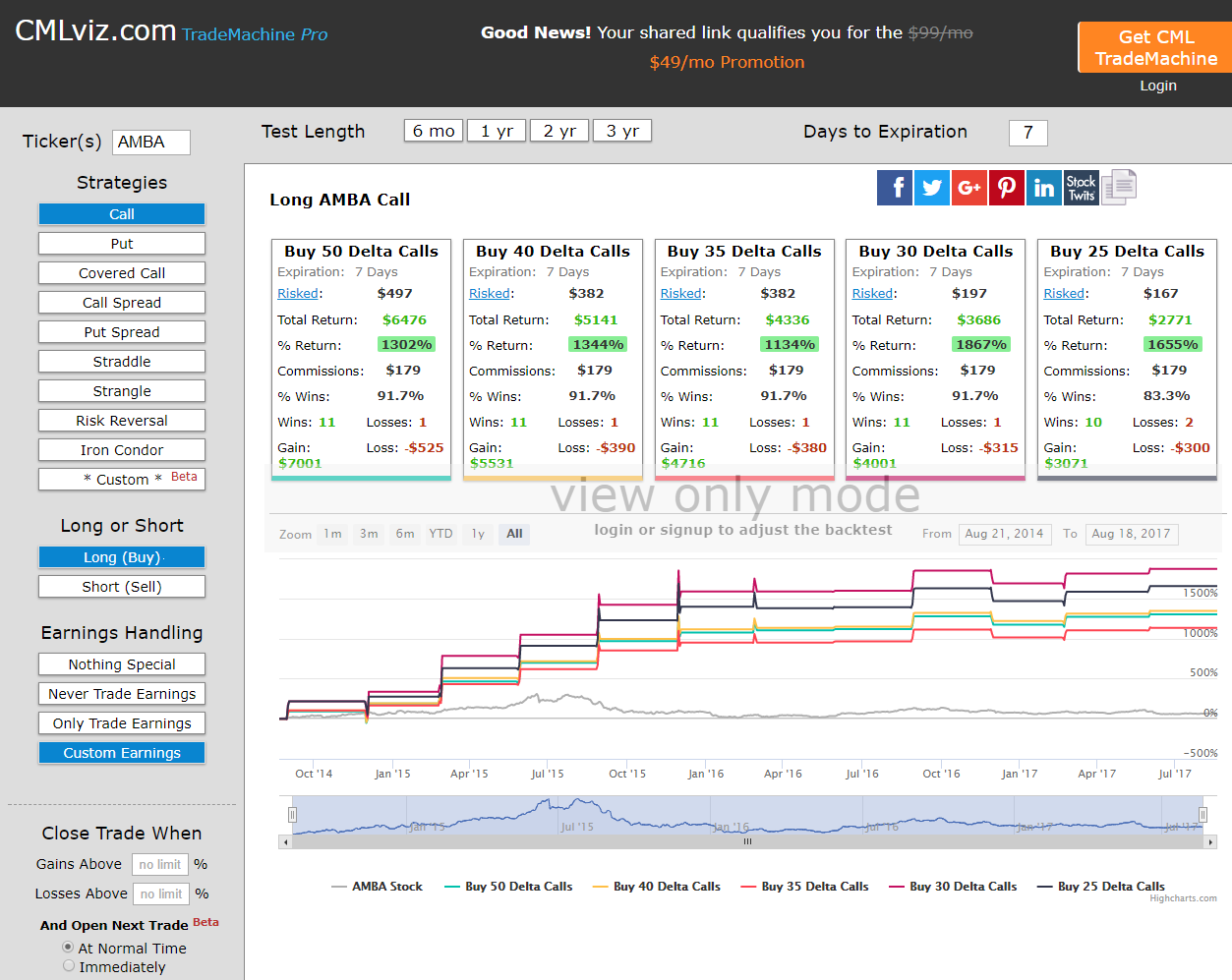The width and height of the screenshot is (1232, 980).
Task: Click the copy document icon
Action: (x=1119, y=186)
